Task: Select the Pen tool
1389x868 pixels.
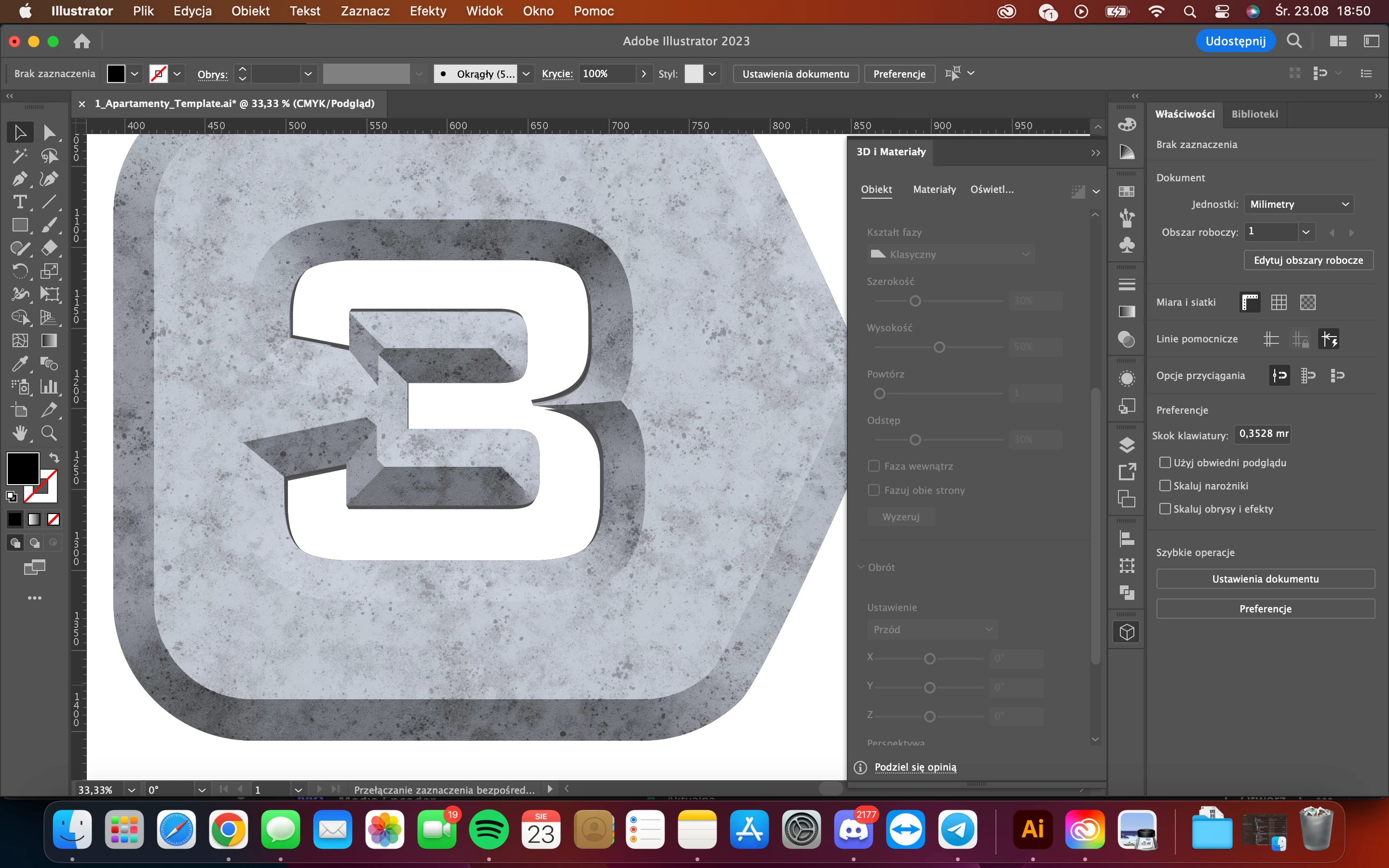Action: tap(19, 179)
